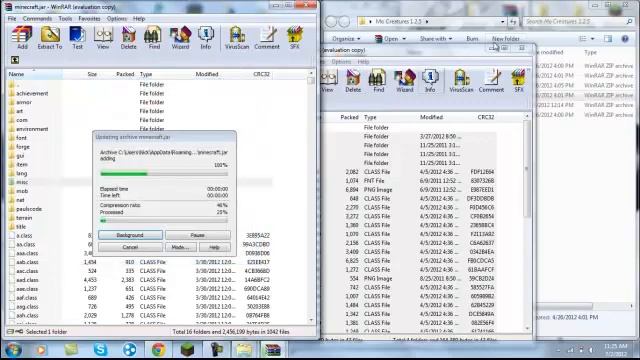Open the File menu in minecraft.jar window

12,18
